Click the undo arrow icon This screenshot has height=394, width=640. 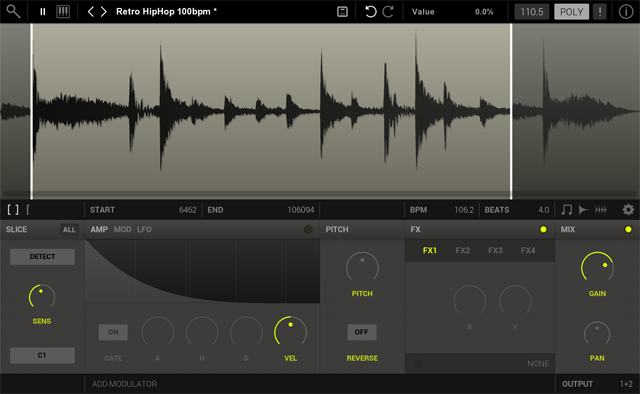370,11
